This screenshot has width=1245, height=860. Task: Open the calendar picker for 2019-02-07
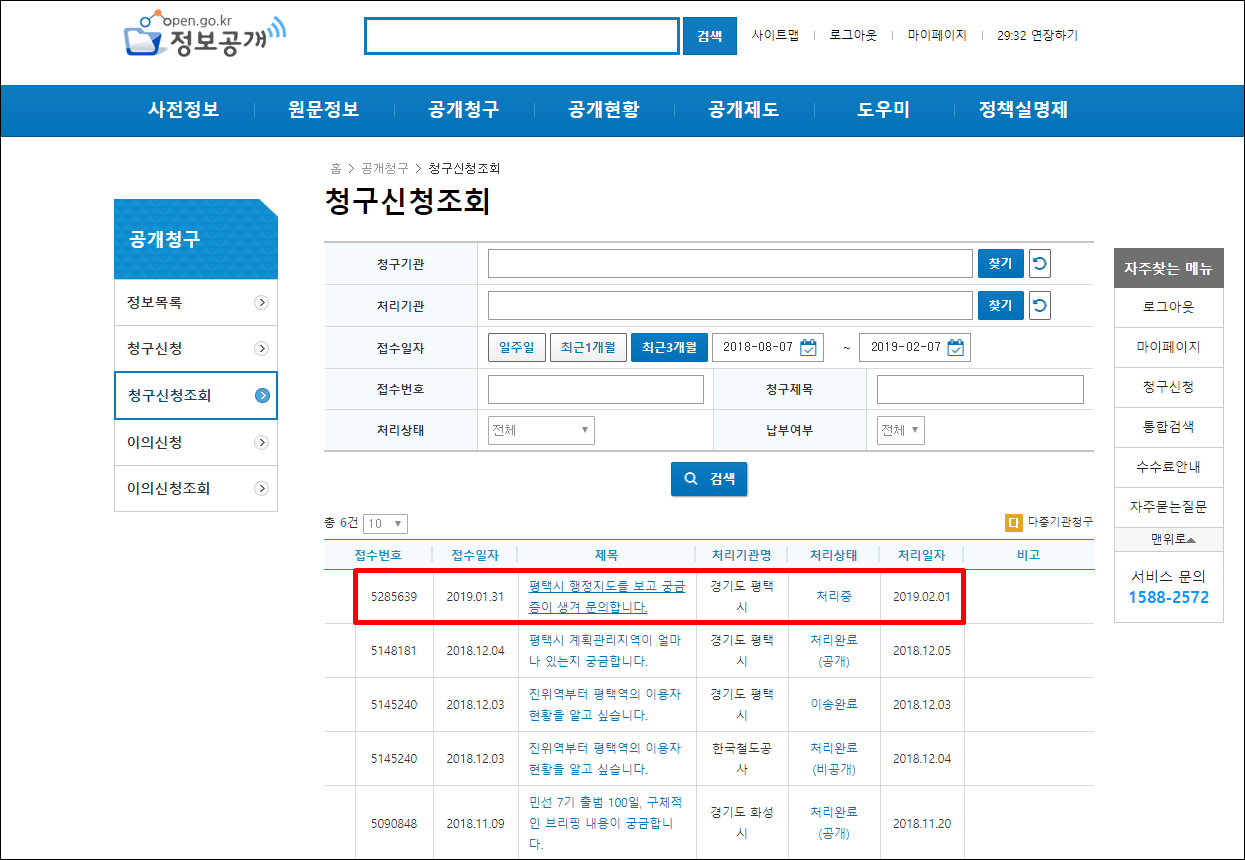[x=955, y=347]
